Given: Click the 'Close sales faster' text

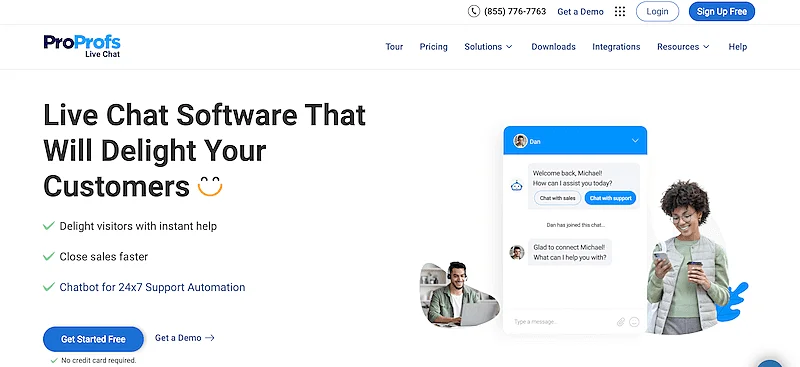Looking at the screenshot, I should click(104, 256).
